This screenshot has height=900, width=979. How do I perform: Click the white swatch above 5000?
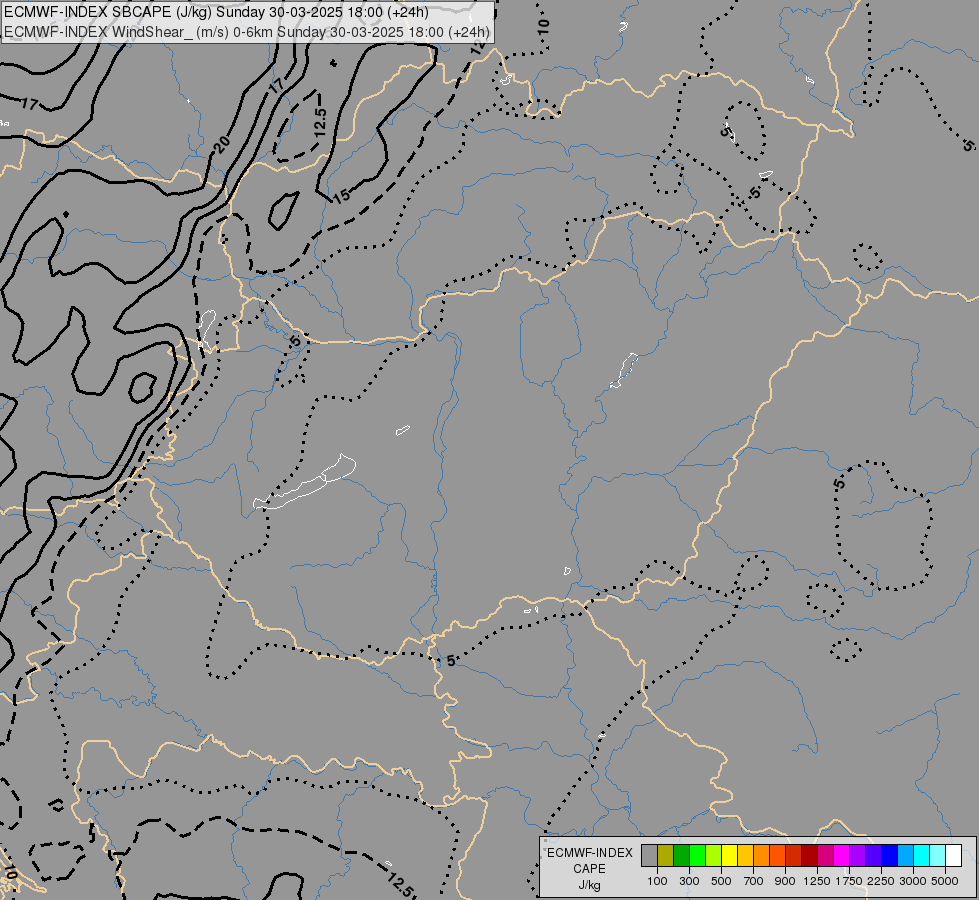pos(953,855)
